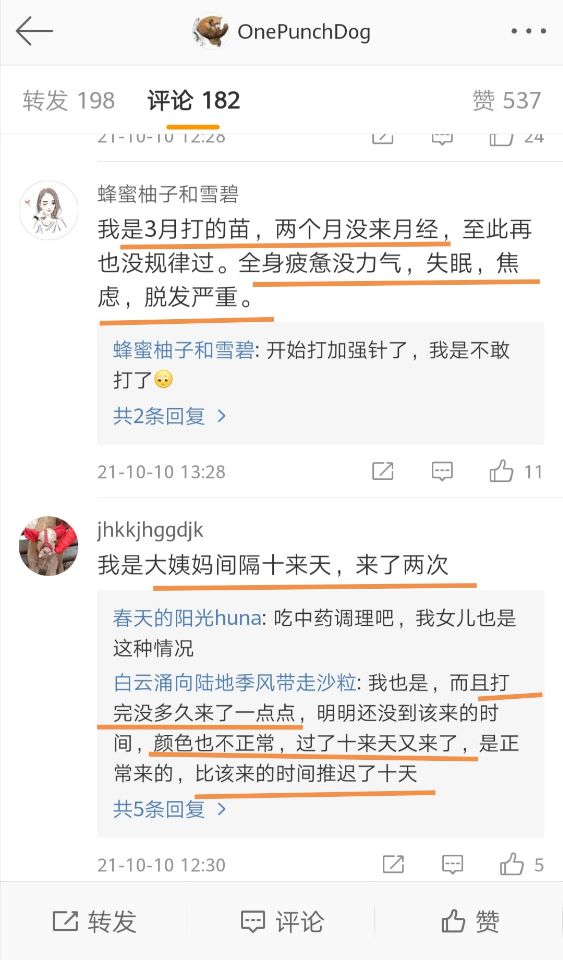Repost the 12:30 comment via share icon
Screen dimensions: 563x960
393,864
